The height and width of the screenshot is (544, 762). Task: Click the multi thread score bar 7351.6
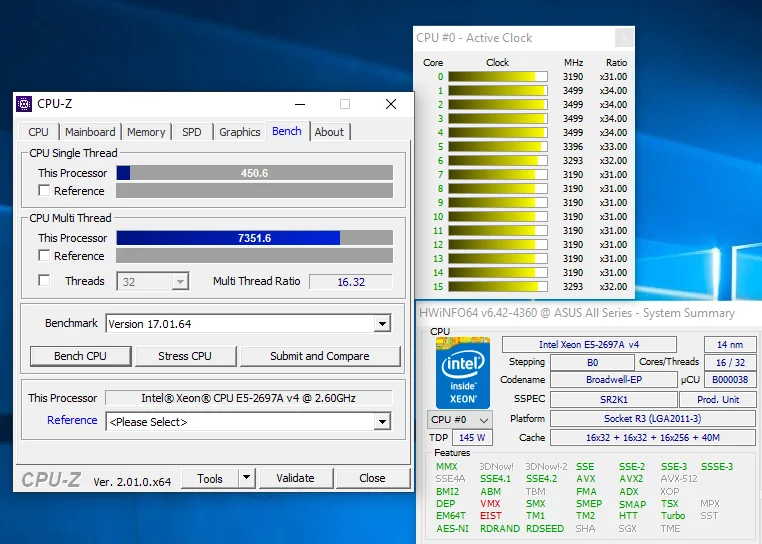click(254, 238)
